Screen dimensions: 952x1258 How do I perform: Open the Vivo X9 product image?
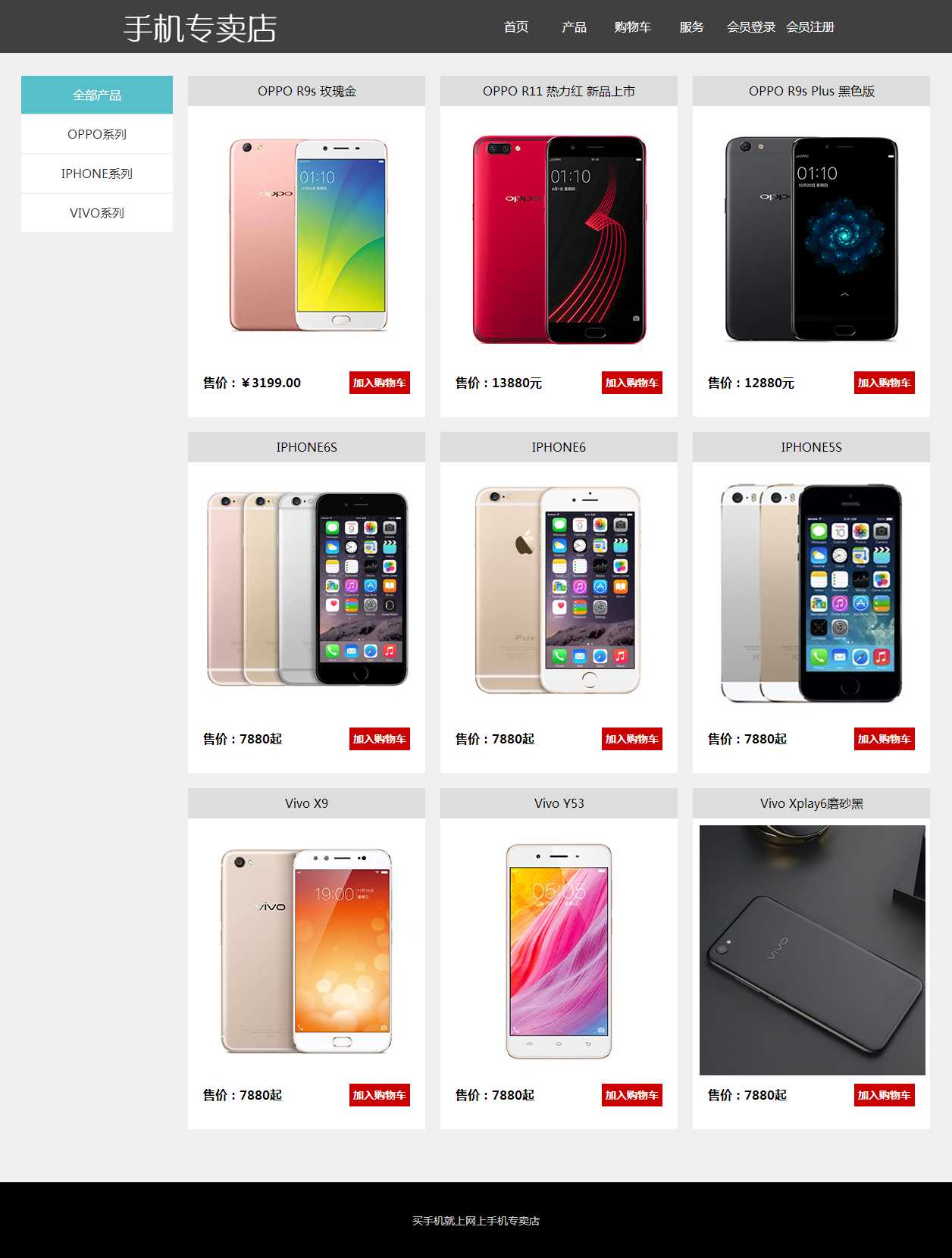(307, 950)
